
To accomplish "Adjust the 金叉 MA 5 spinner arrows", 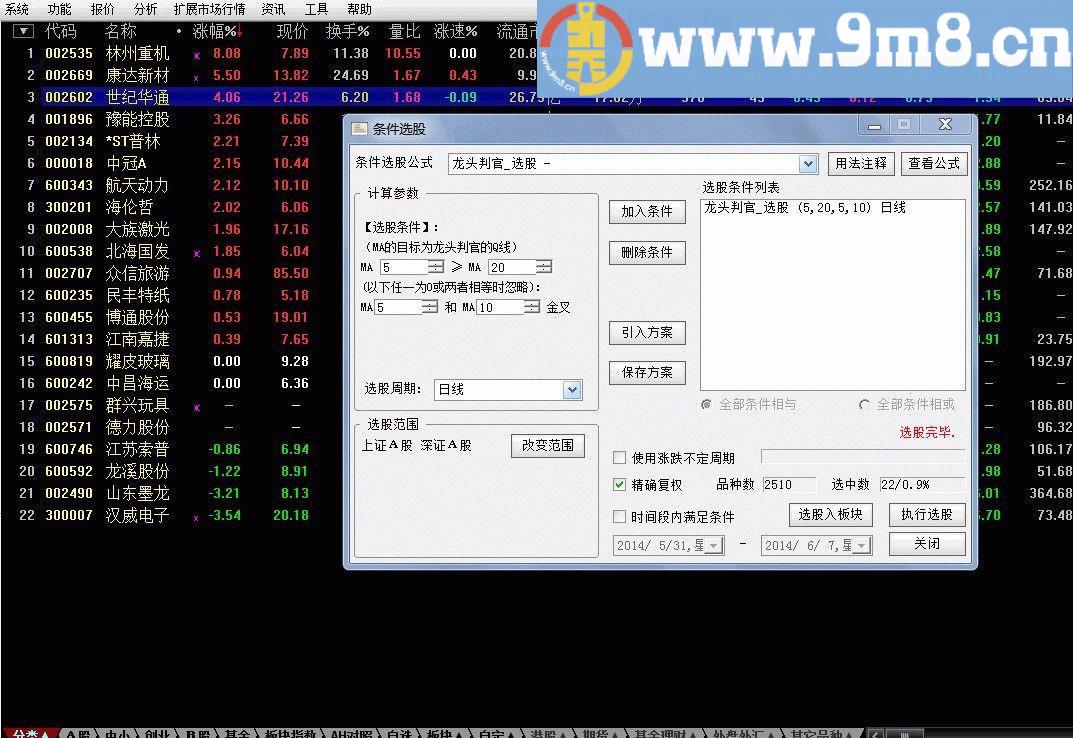I will (429, 307).
